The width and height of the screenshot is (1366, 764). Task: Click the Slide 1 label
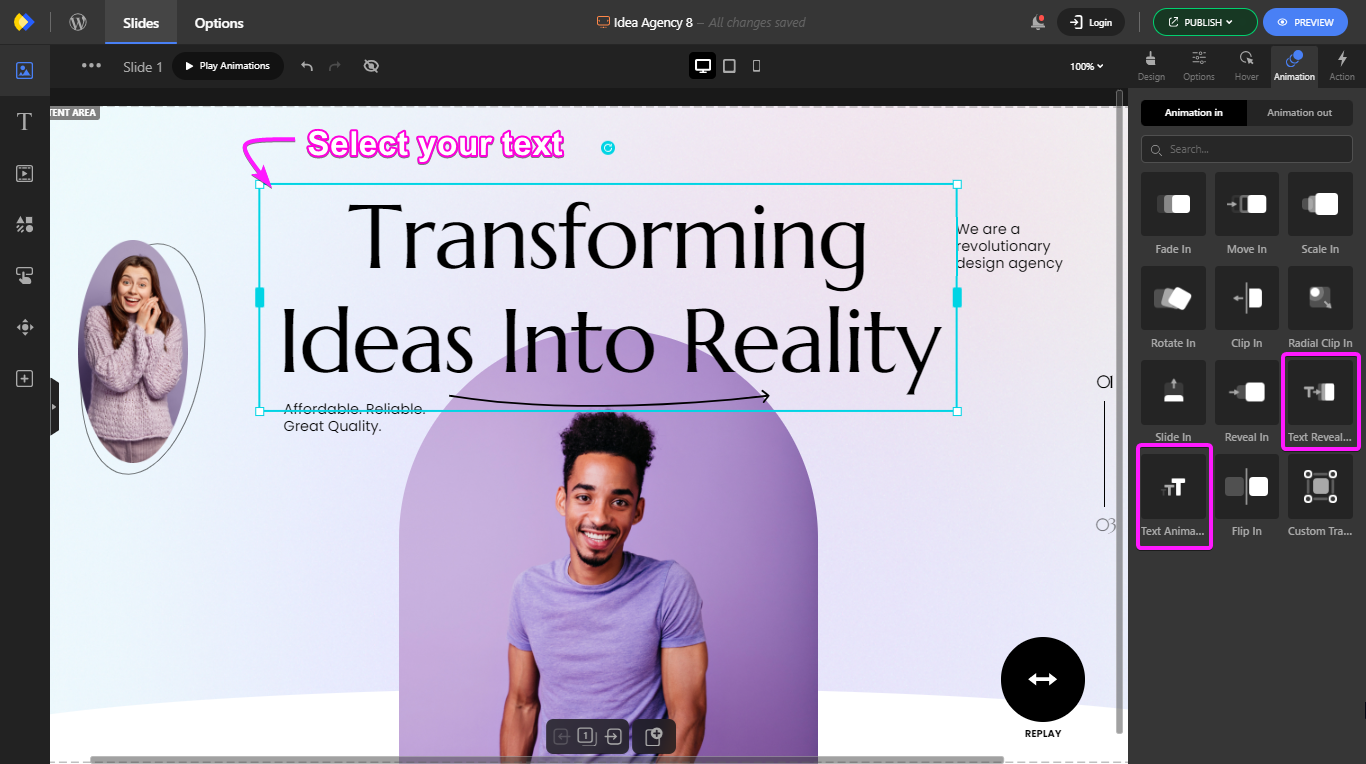(143, 67)
